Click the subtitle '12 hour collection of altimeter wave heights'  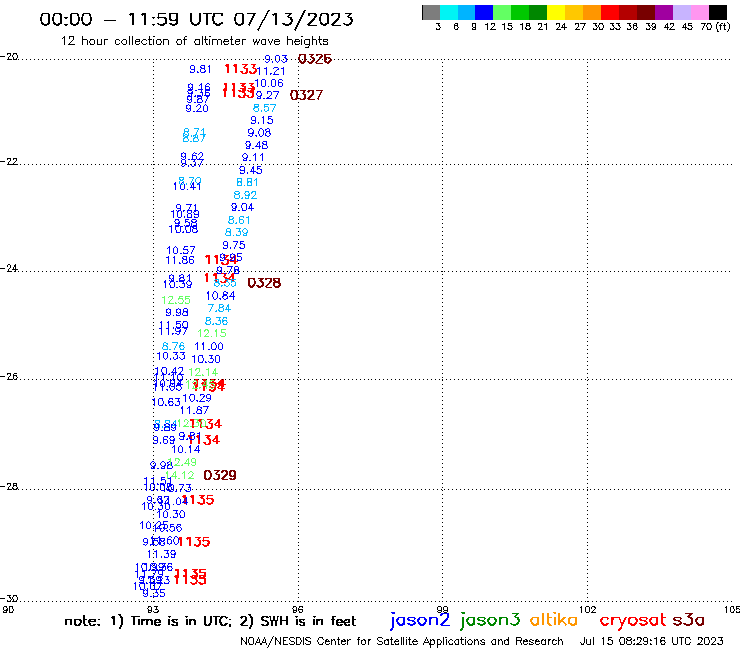[194, 41]
